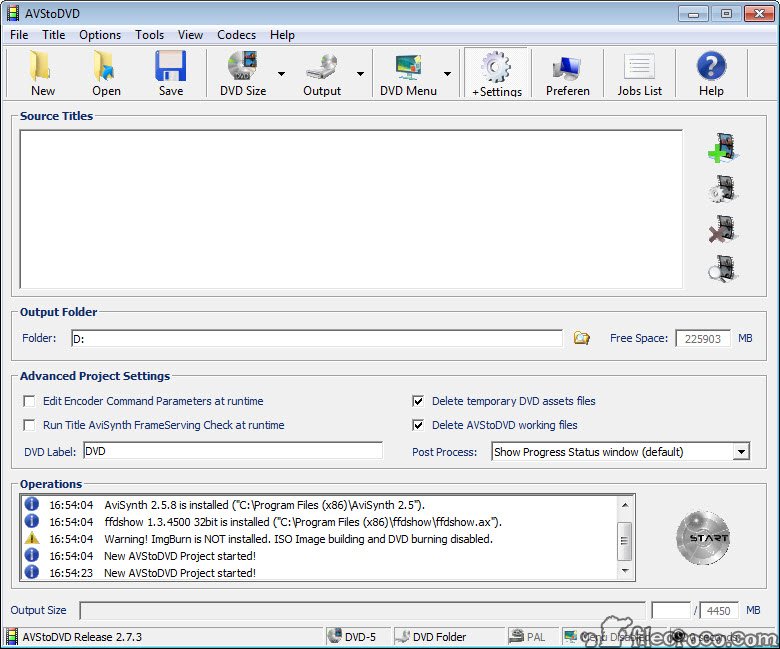The height and width of the screenshot is (649, 780).
Task: Select the ImgBurn NOT installed warning line
Action: coord(319,539)
